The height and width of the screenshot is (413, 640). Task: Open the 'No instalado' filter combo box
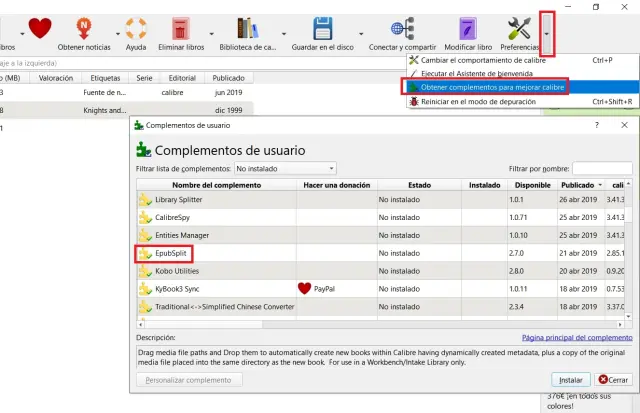285,169
